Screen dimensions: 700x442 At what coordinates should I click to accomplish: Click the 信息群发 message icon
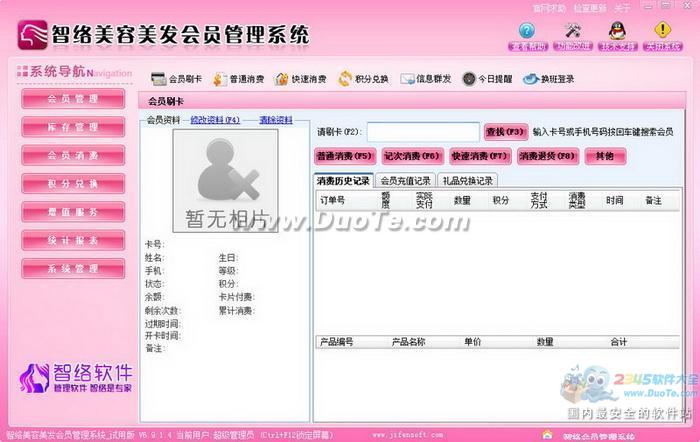[x=408, y=79]
